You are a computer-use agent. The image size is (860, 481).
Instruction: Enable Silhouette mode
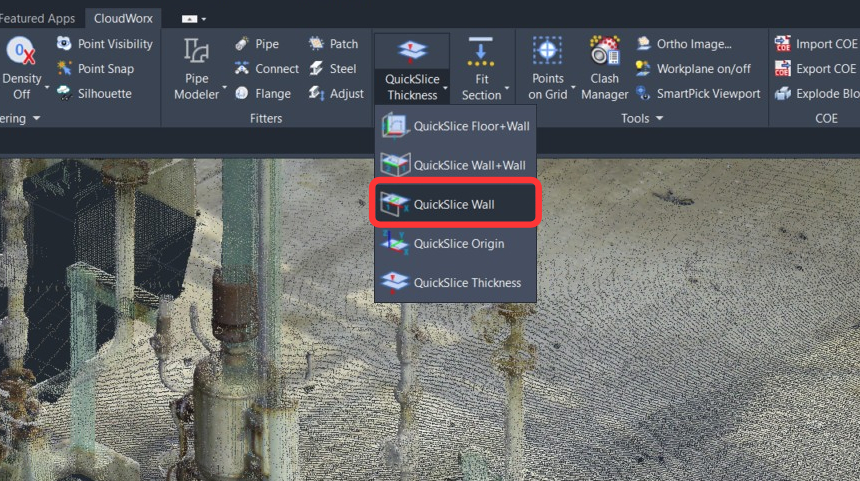[x=94, y=93]
